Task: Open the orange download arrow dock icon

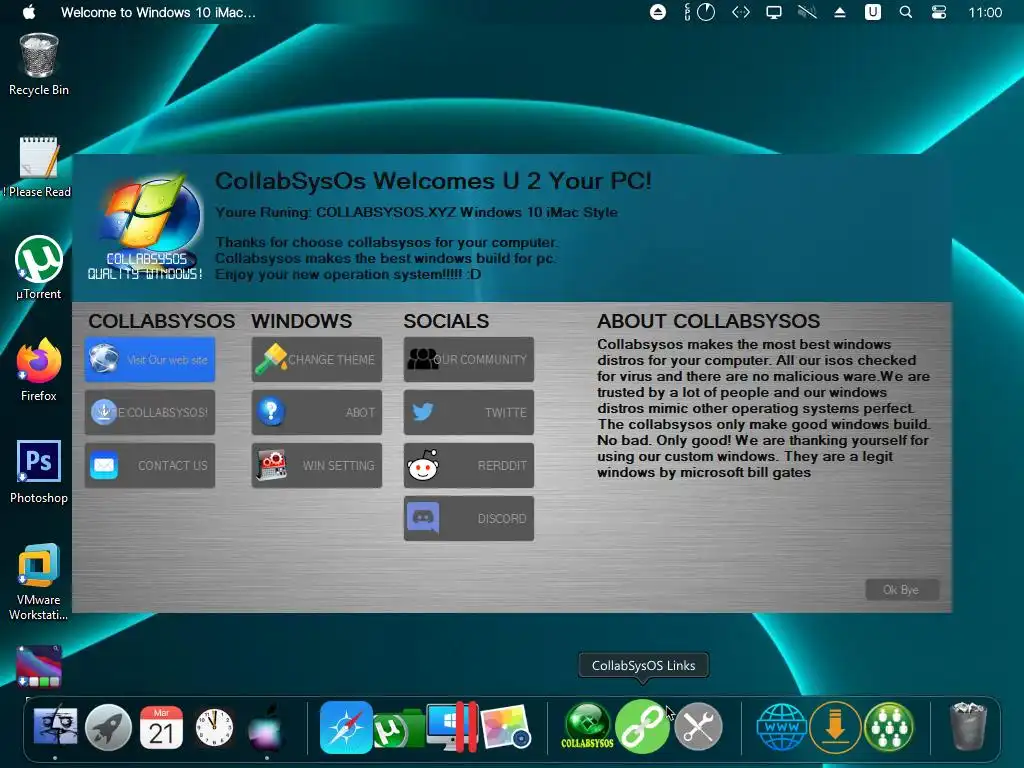Action: 835,726
